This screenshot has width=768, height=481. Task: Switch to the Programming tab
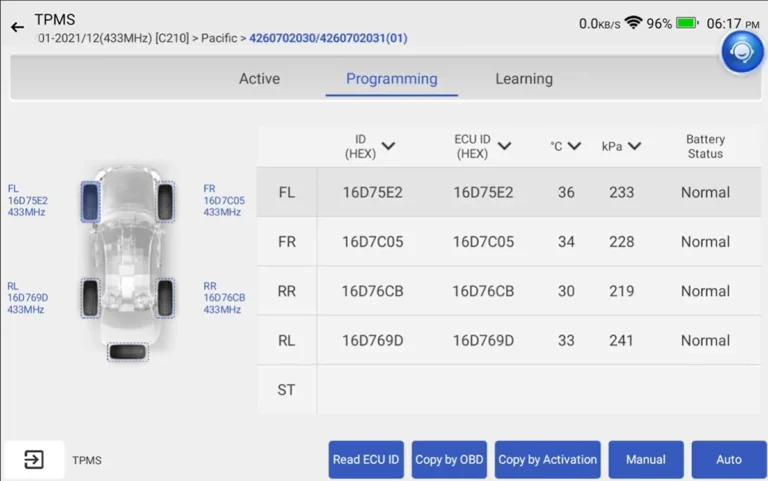(391, 79)
